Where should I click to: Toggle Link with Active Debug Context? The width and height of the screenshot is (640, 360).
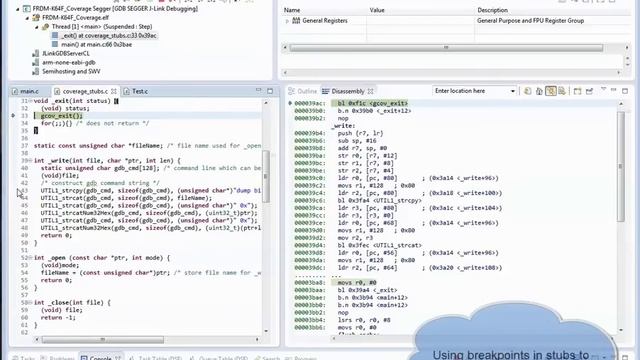[551, 91]
